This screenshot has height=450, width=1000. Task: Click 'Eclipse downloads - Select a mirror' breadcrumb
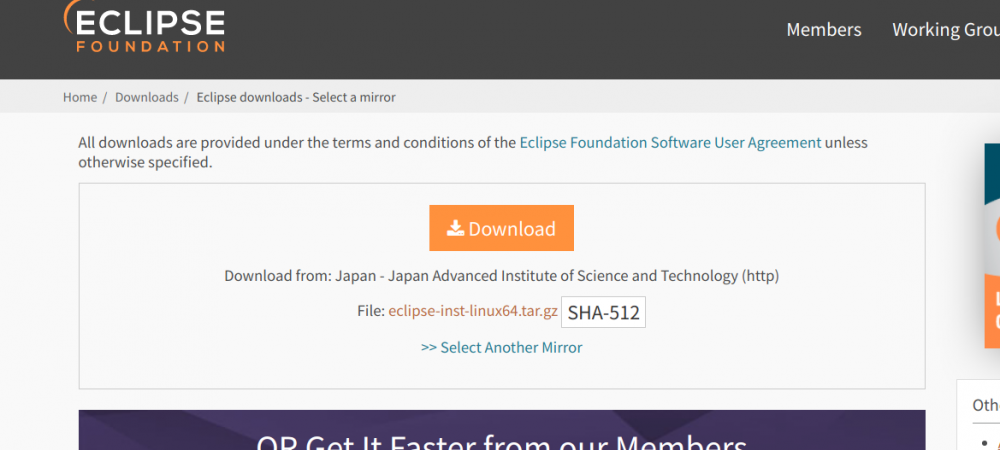296,97
